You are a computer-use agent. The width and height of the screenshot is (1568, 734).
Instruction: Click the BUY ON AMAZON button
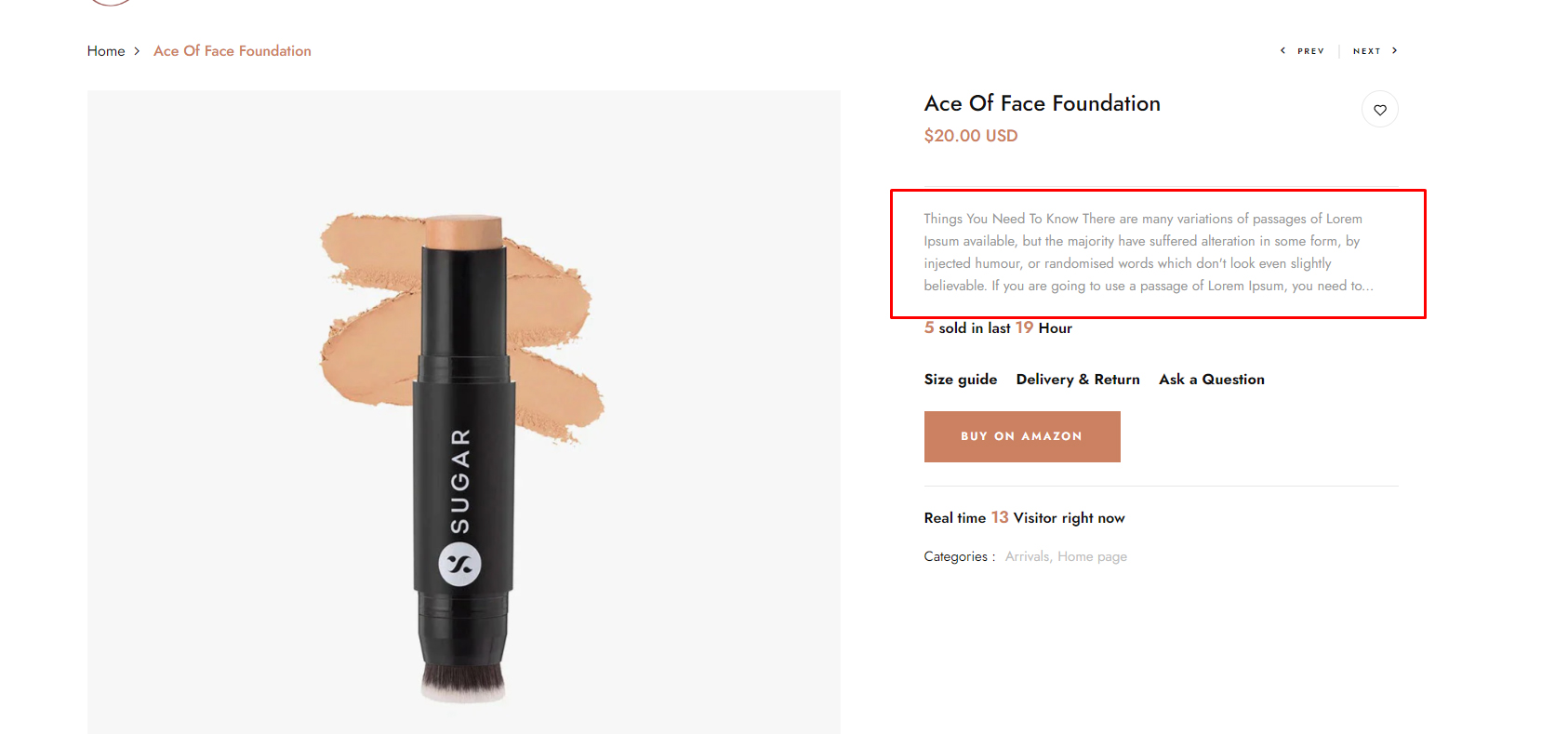coord(1022,436)
